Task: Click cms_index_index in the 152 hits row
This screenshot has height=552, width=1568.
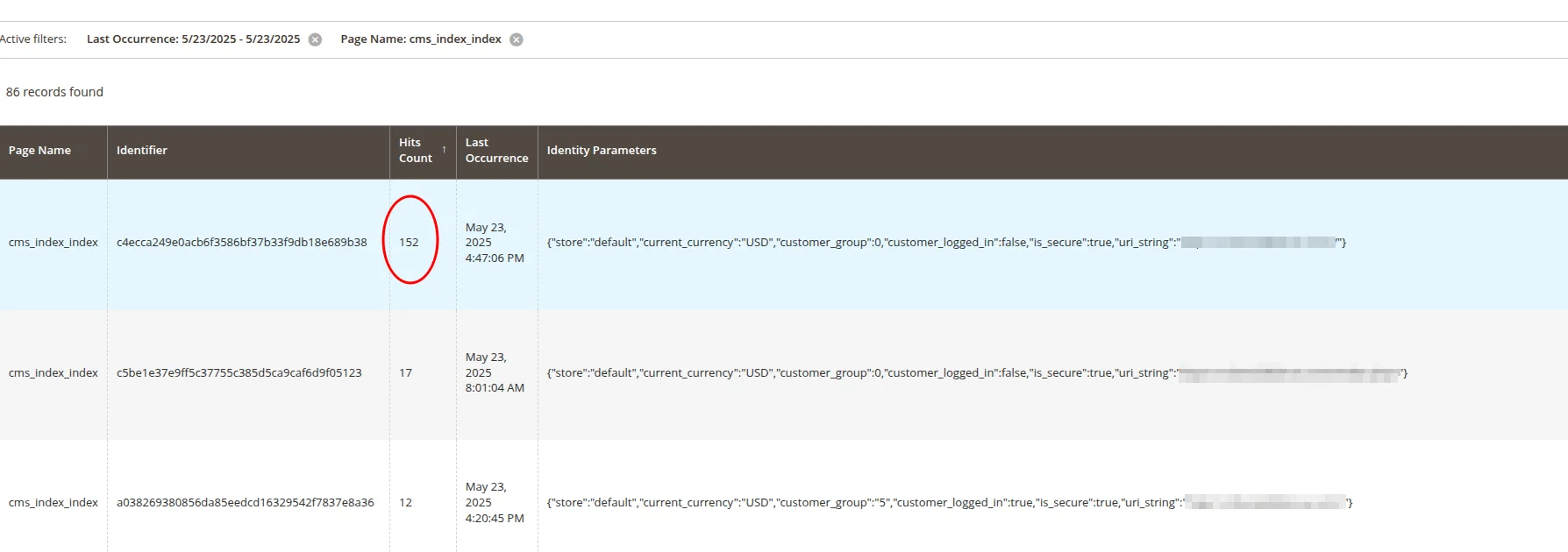Action: pyautogui.click(x=53, y=243)
